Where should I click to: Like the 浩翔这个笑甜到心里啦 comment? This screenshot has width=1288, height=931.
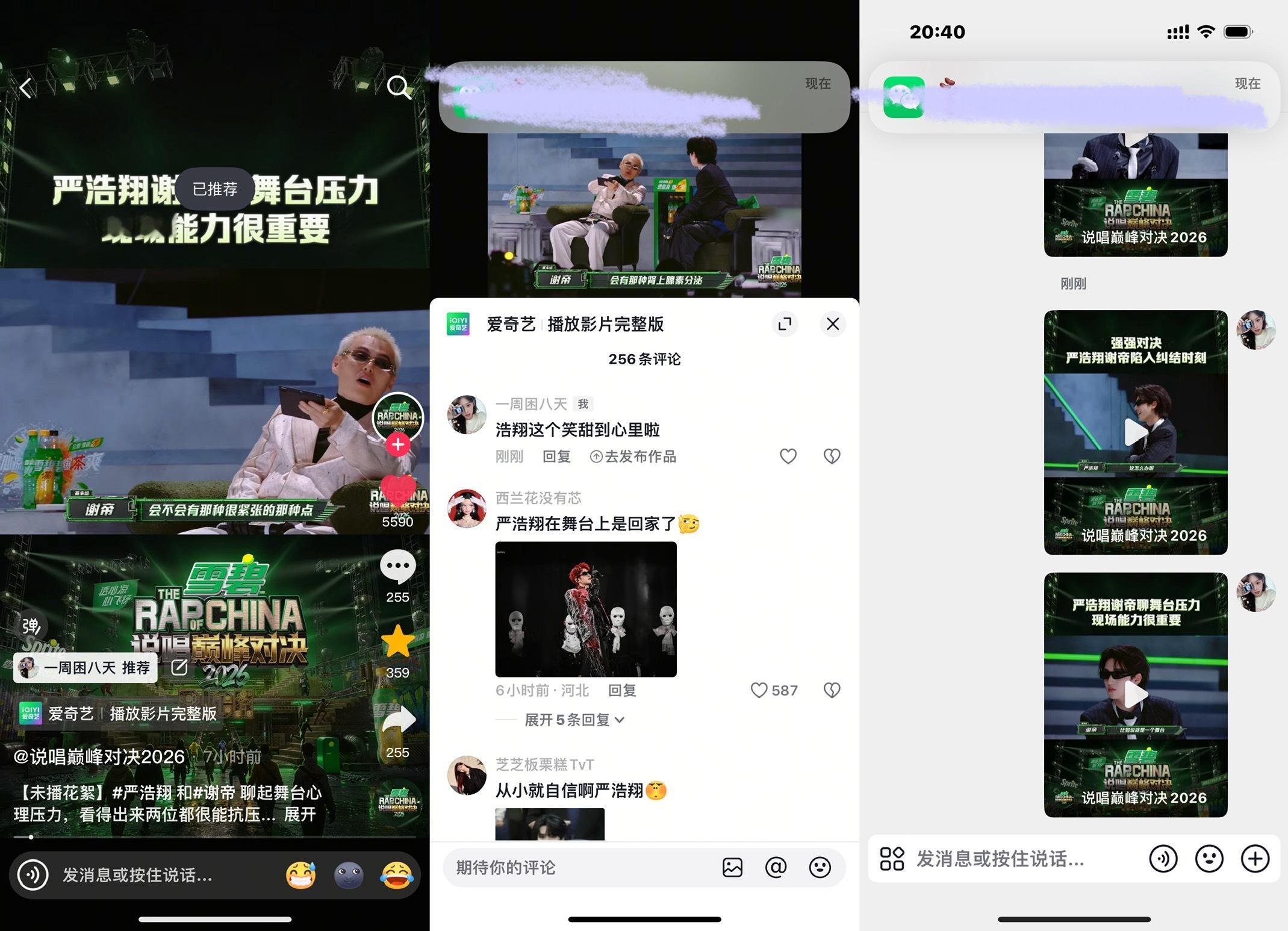(788, 456)
